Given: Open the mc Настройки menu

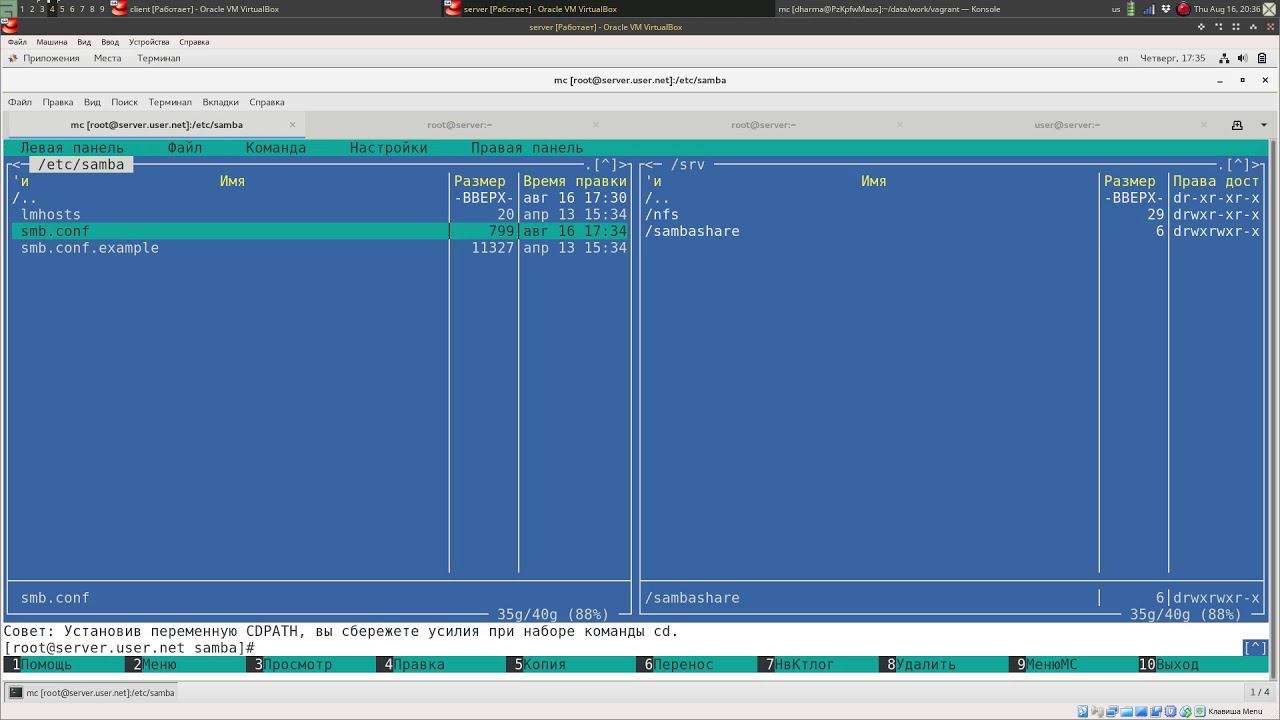Looking at the screenshot, I should click(389, 148).
